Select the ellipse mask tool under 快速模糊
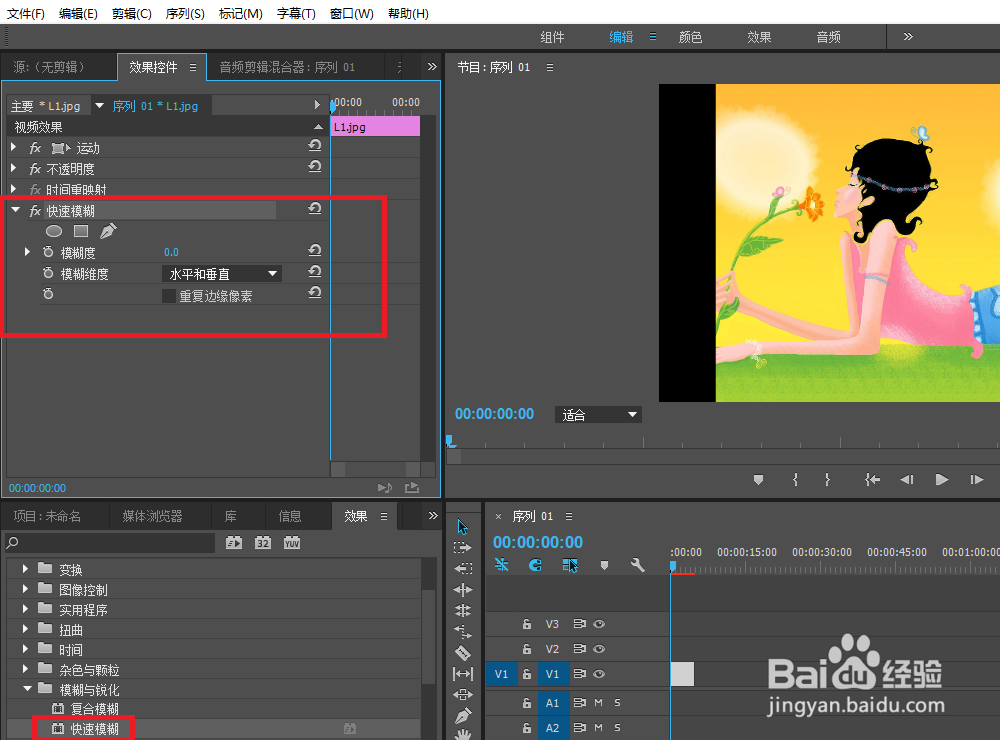 (54, 231)
